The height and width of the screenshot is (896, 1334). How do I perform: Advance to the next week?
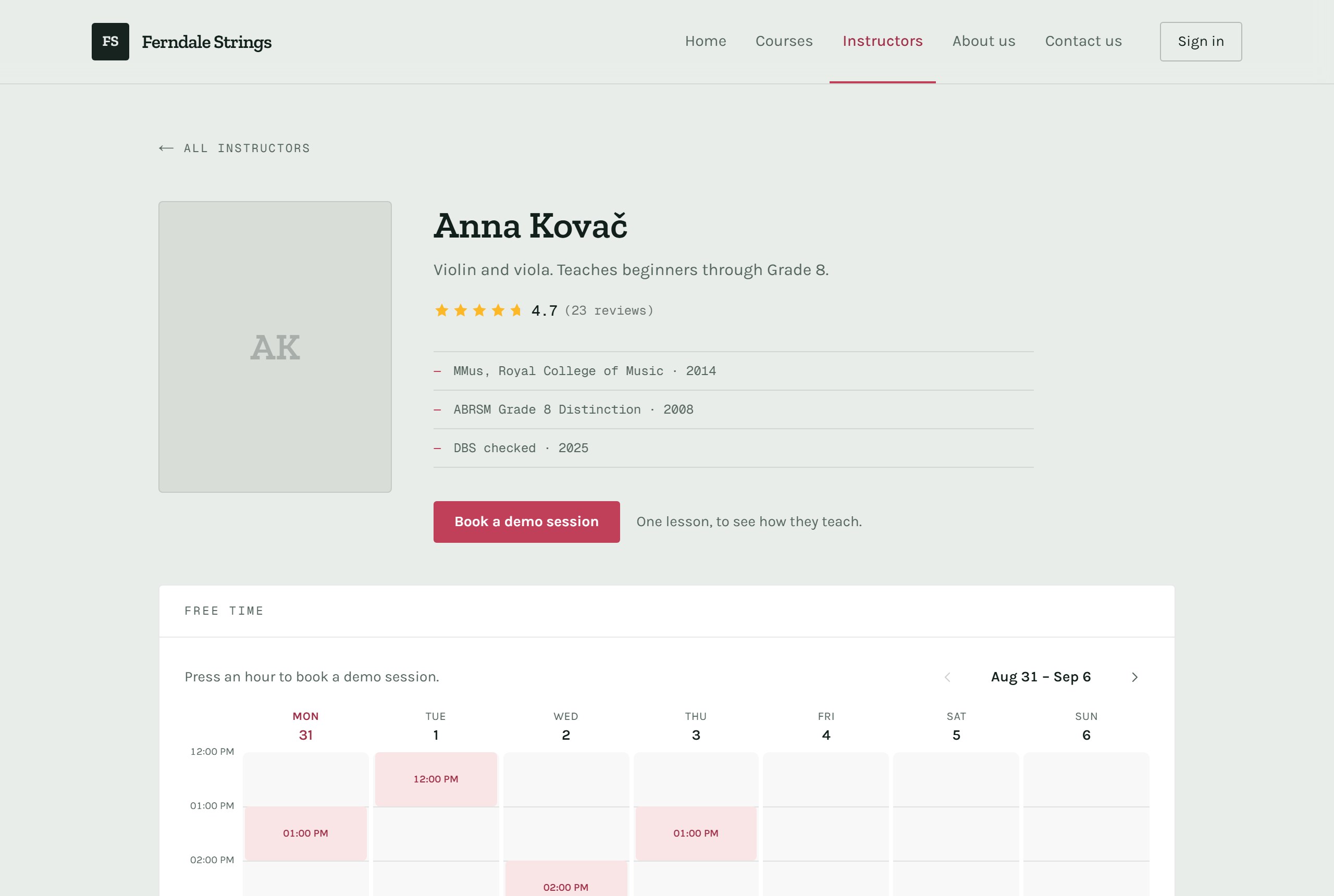(1135, 677)
